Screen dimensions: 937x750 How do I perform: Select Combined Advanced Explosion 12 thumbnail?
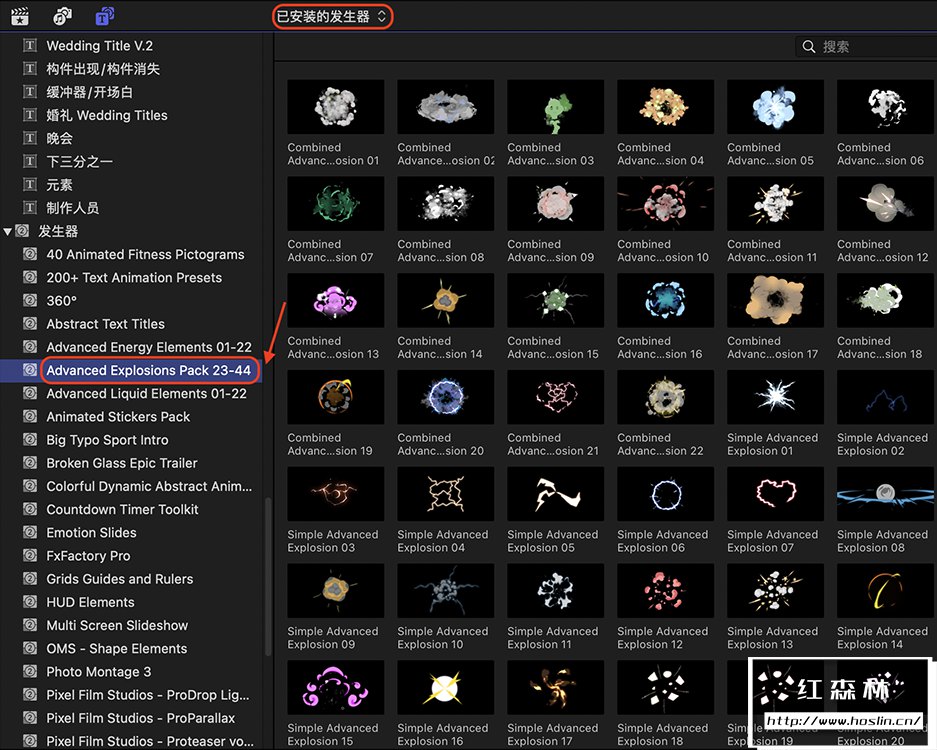pos(886,204)
